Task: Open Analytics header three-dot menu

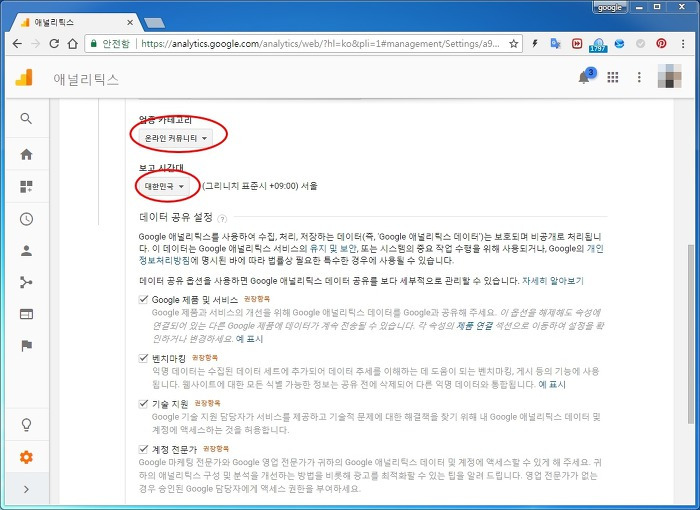Action: coord(639,77)
